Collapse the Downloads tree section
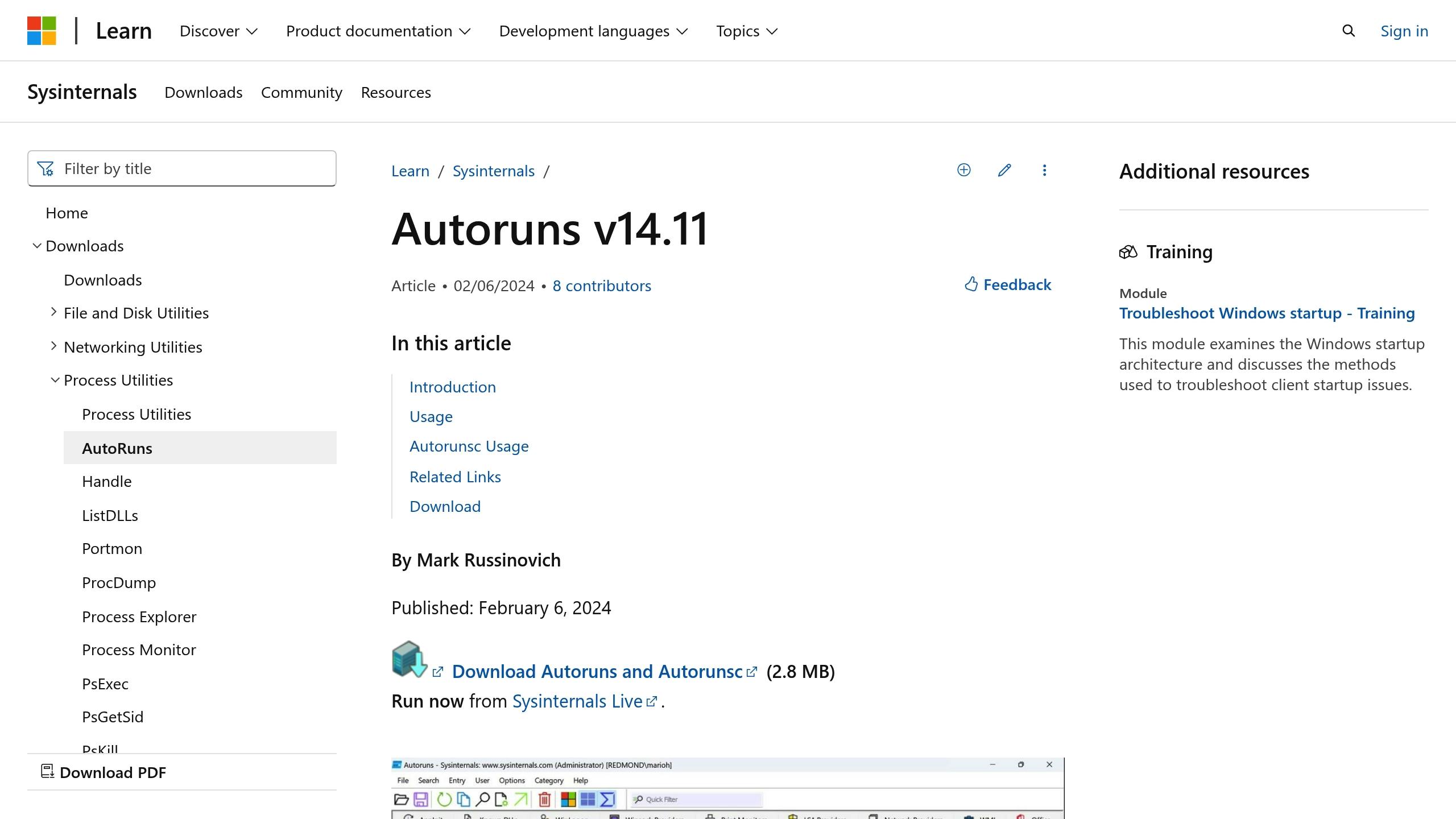The image size is (1456, 819). pyautogui.click(x=37, y=246)
